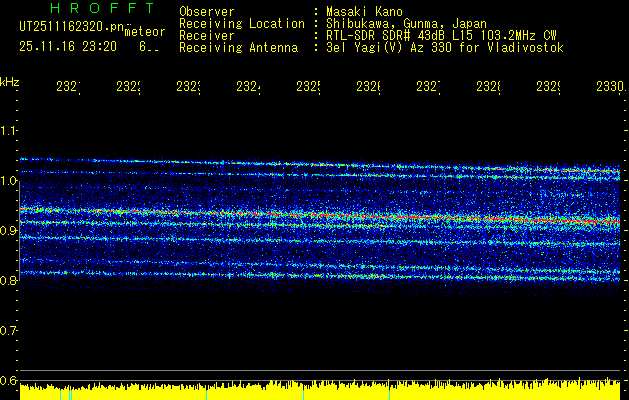
Task: Click the 2330 time axis label
Action: point(610,87)
